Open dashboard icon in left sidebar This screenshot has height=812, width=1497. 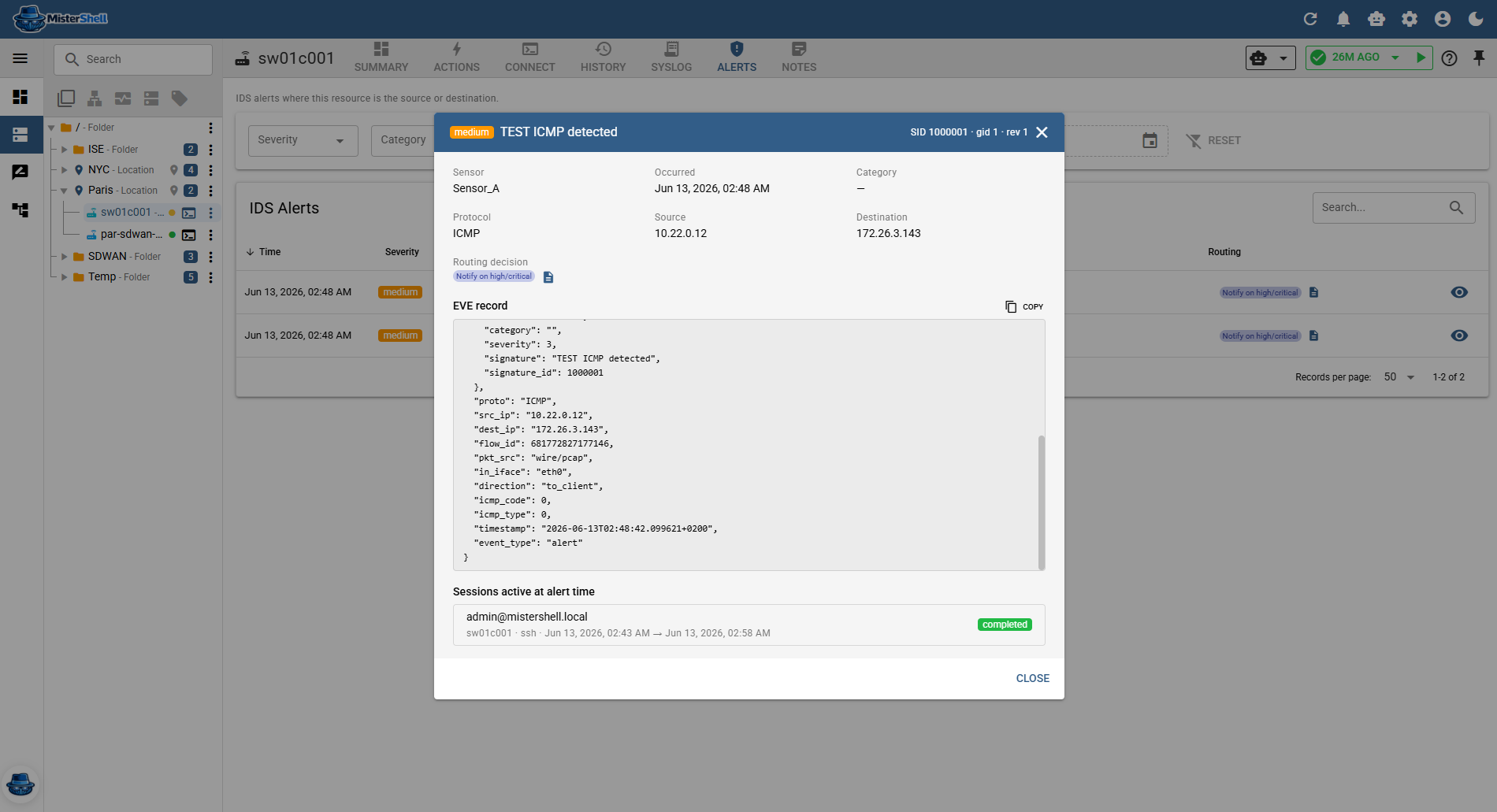pos(20,97)
